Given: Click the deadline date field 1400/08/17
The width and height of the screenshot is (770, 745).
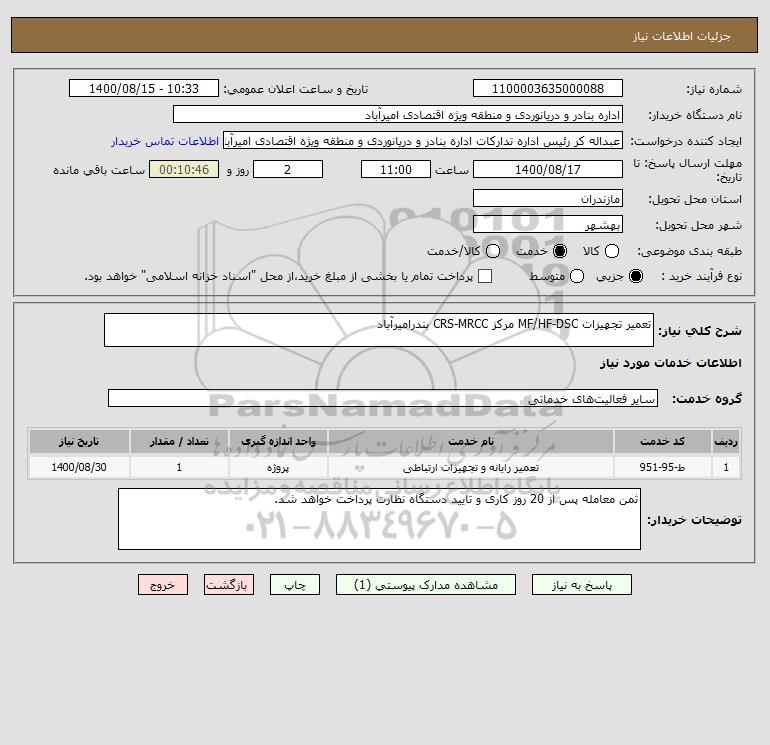Looking at the screenshot, I should click(548, 169).
